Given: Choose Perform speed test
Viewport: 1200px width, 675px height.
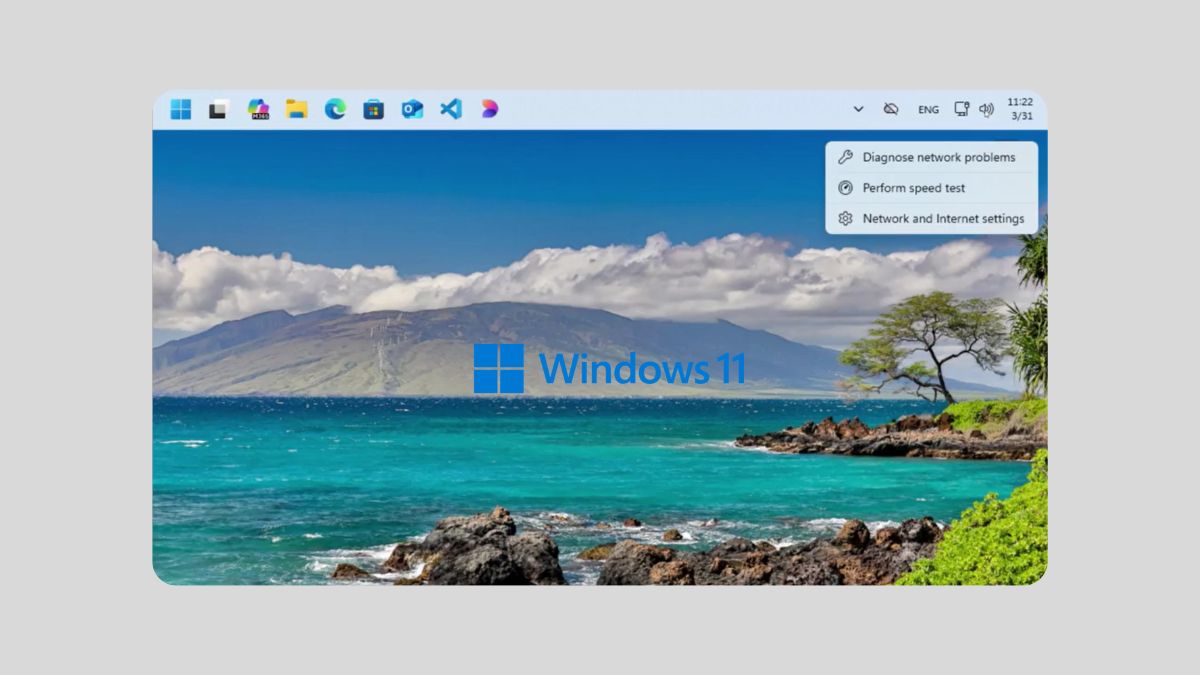Looking at the screenshot, I should (x=914, y=188).
